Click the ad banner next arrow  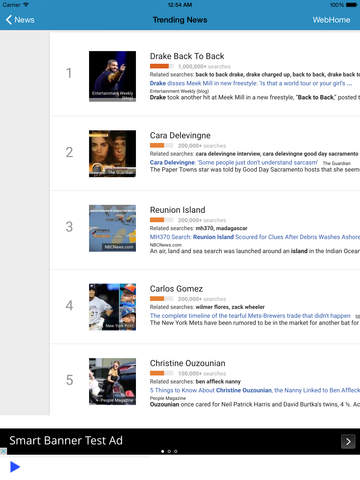[348, 442]
